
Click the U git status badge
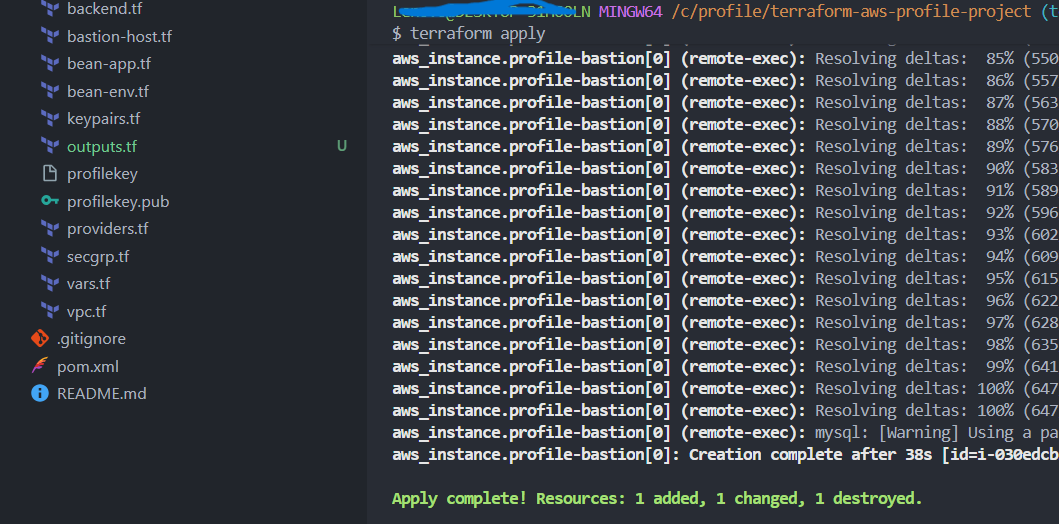click(342, 146)
